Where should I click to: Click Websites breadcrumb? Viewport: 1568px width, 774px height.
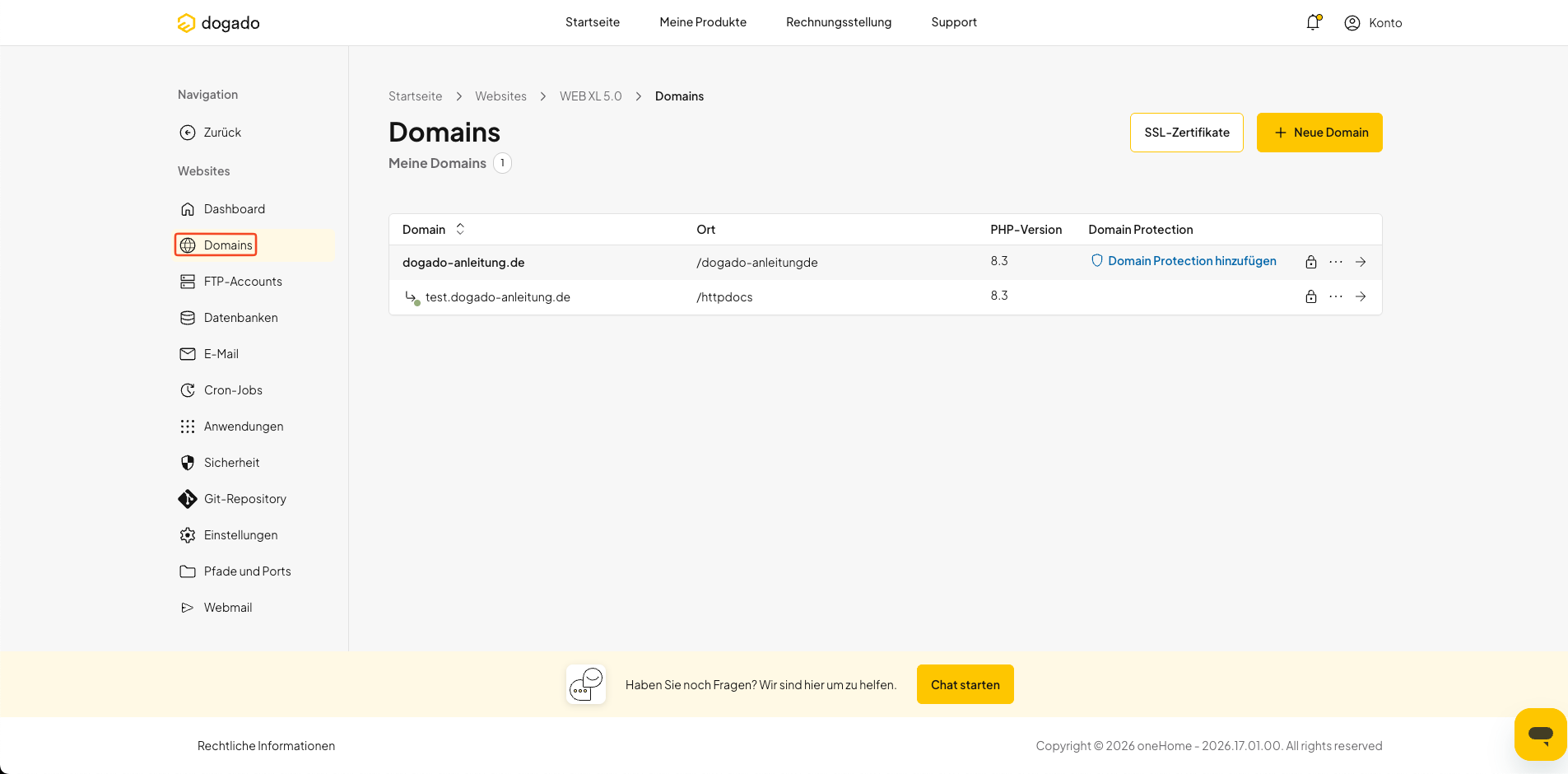[500, 96]
